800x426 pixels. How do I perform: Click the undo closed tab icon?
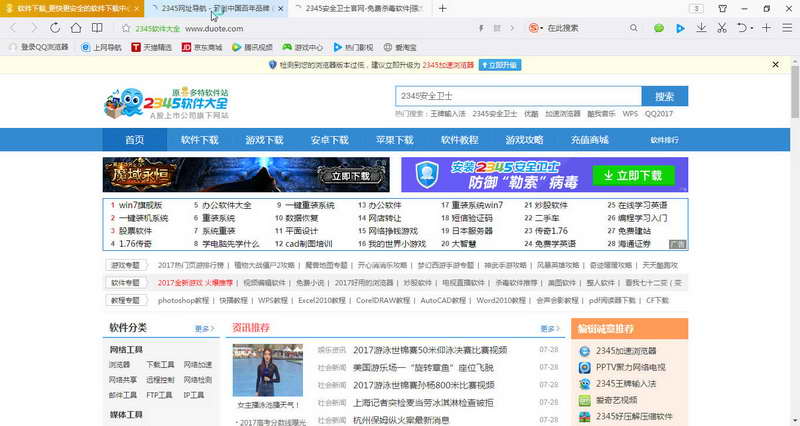(742, 28)
